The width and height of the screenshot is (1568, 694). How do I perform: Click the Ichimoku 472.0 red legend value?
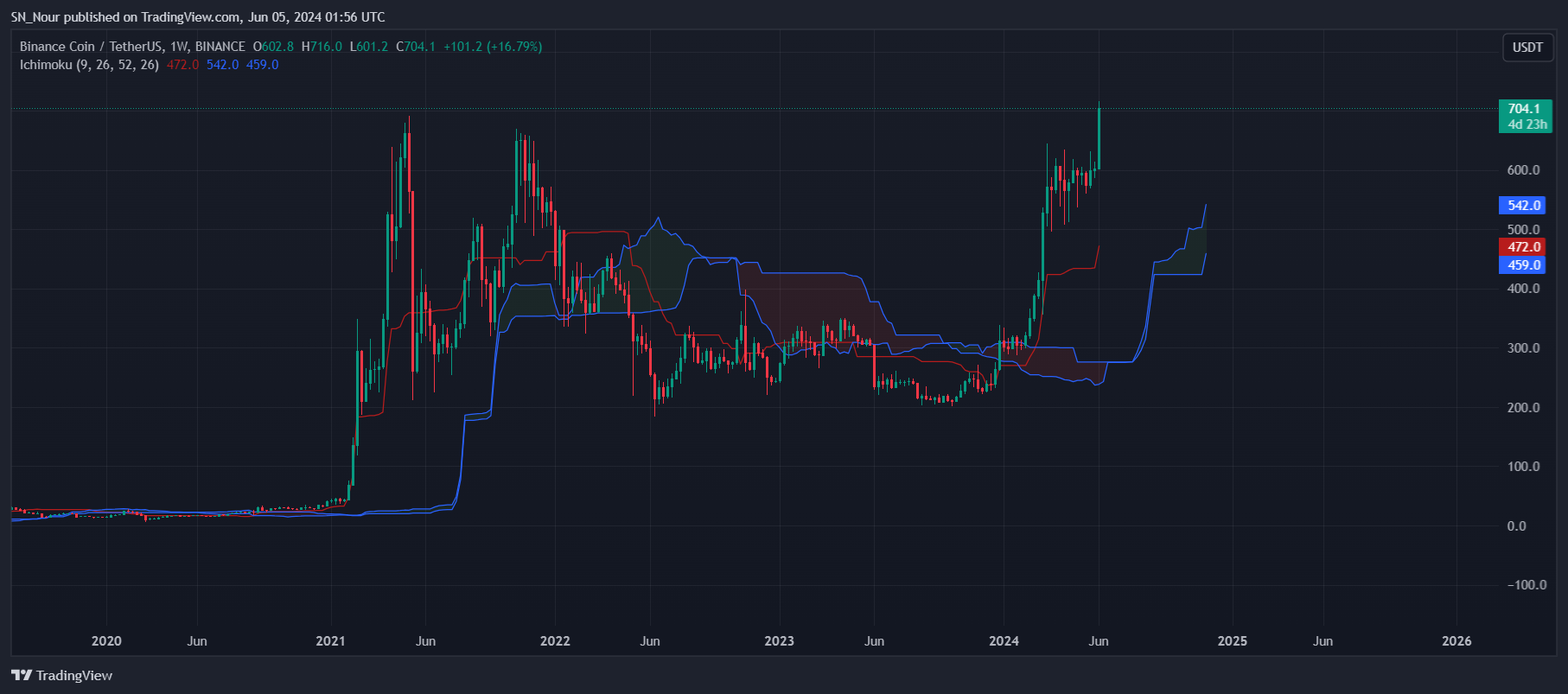click(x=182, y=65)
